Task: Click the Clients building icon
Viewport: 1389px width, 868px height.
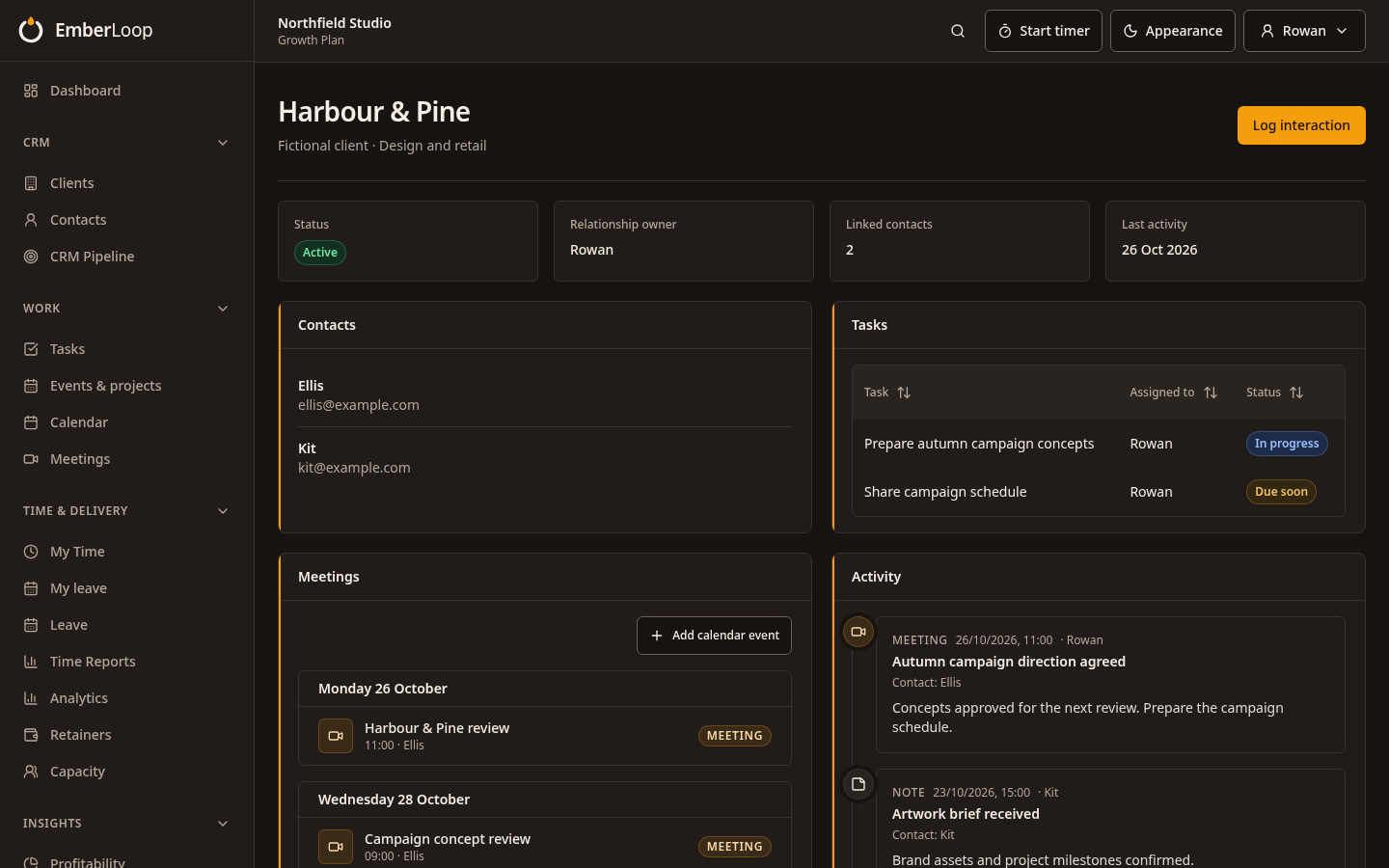Action: 31,183
